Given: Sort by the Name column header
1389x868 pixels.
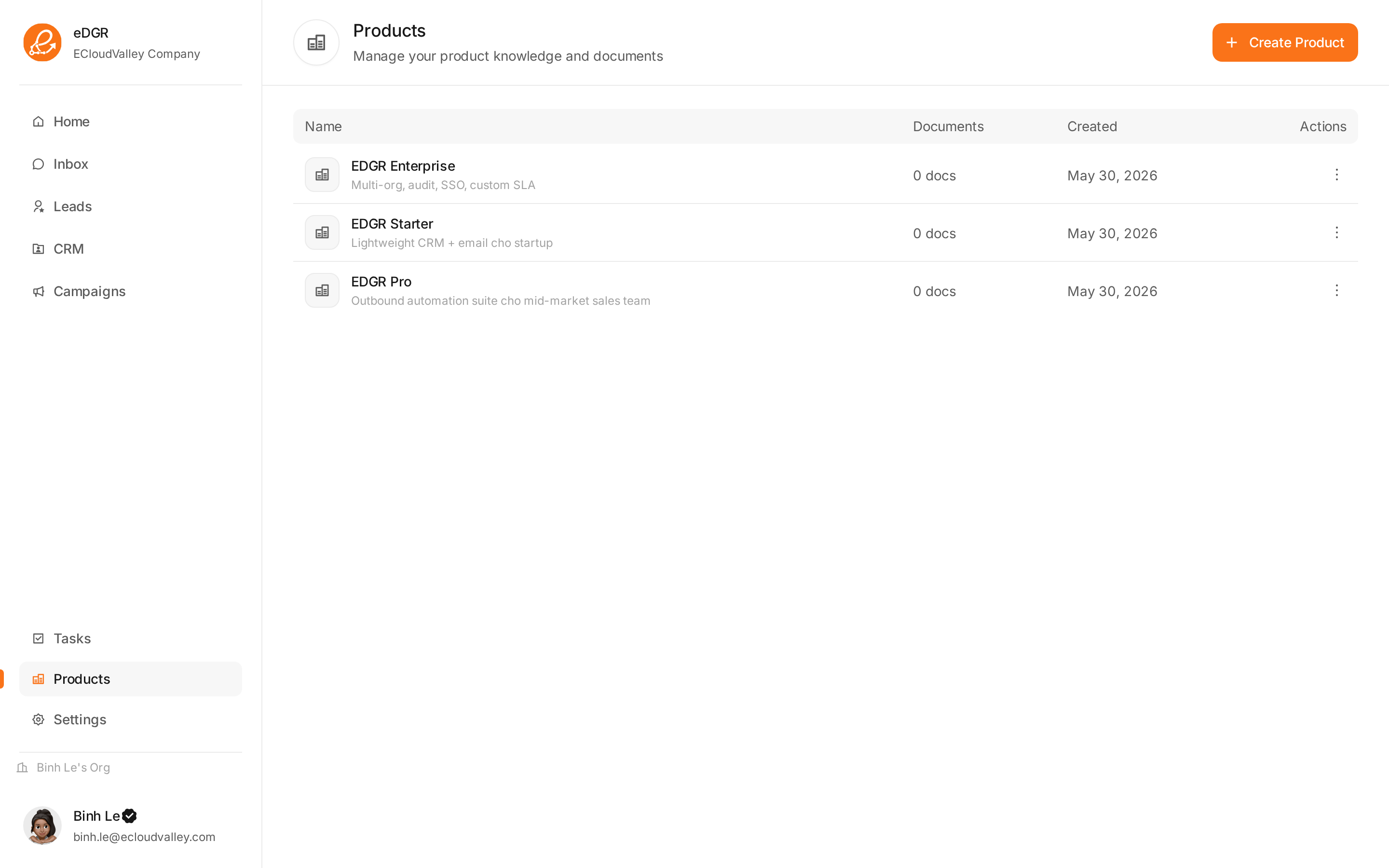Looking at the screenshot, I should tap(323, 126).
